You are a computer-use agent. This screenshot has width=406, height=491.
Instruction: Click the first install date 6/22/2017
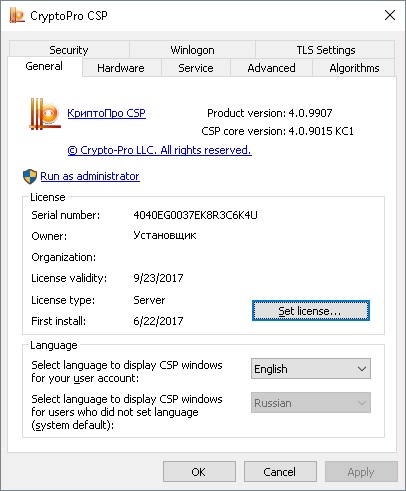click(x=158, y=321)
